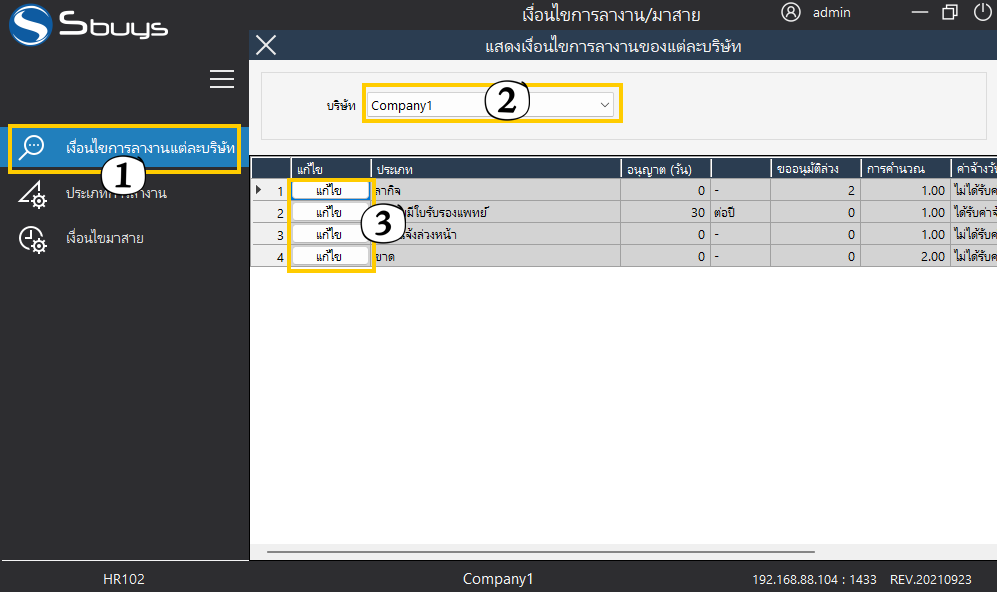The image size is (997, 592).
Task: Click แก้ไข button in row 4
Action: click(x=329, y=256)
